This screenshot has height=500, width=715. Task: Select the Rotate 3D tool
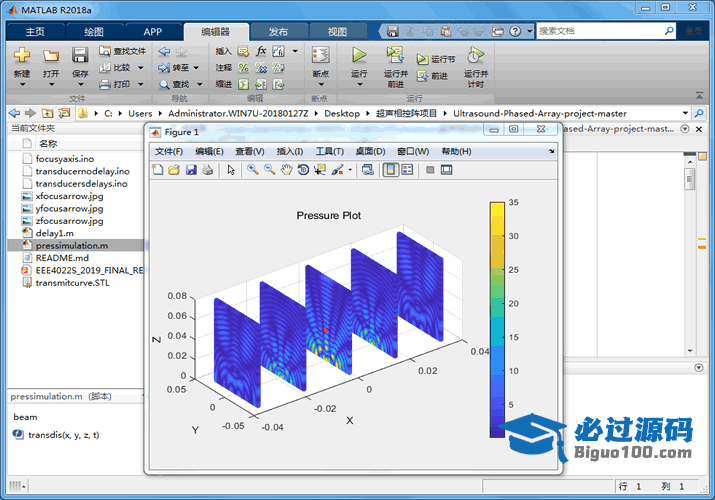[303, 170]
